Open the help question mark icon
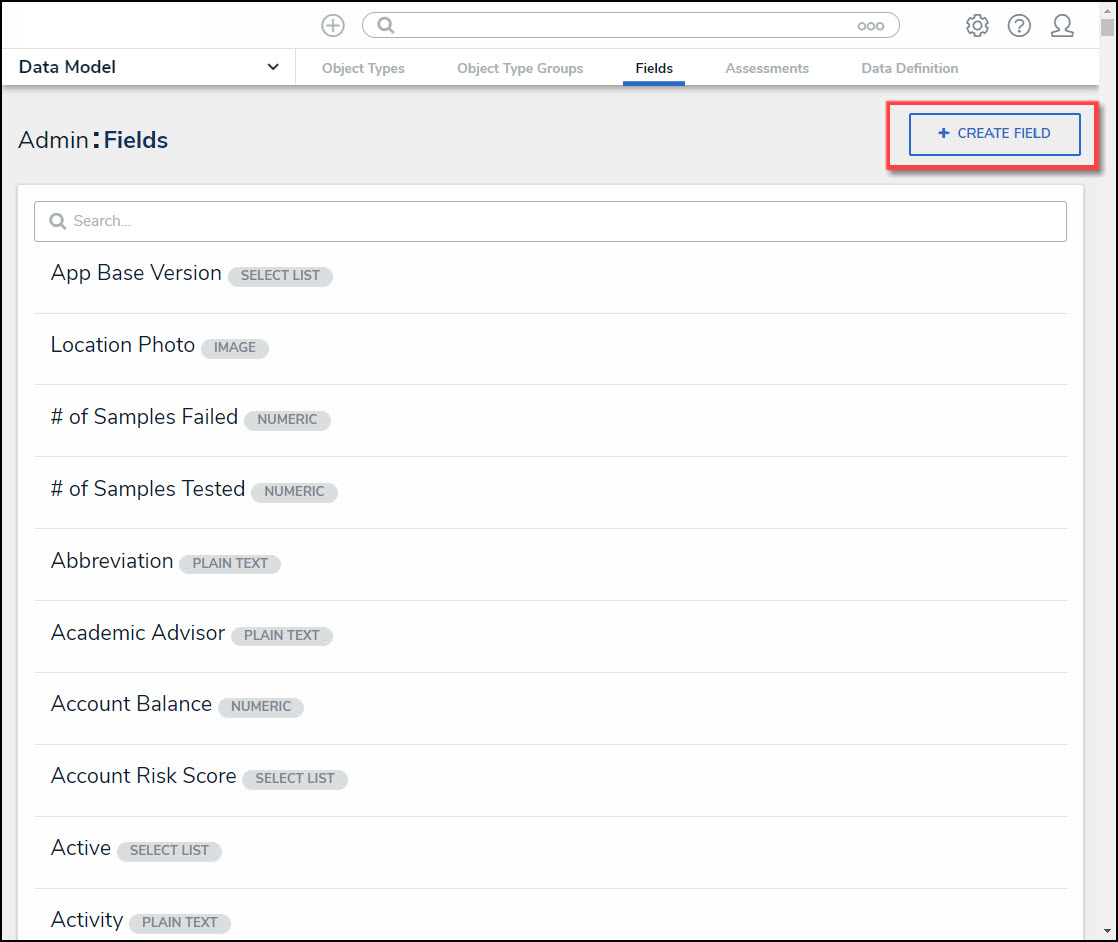 (x=1019, y=26)
